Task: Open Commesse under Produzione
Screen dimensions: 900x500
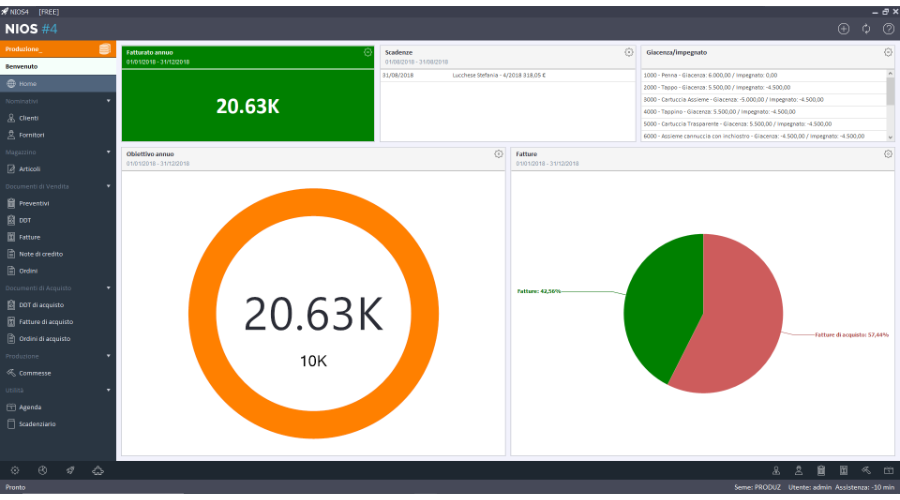Action: coord(34,373)
